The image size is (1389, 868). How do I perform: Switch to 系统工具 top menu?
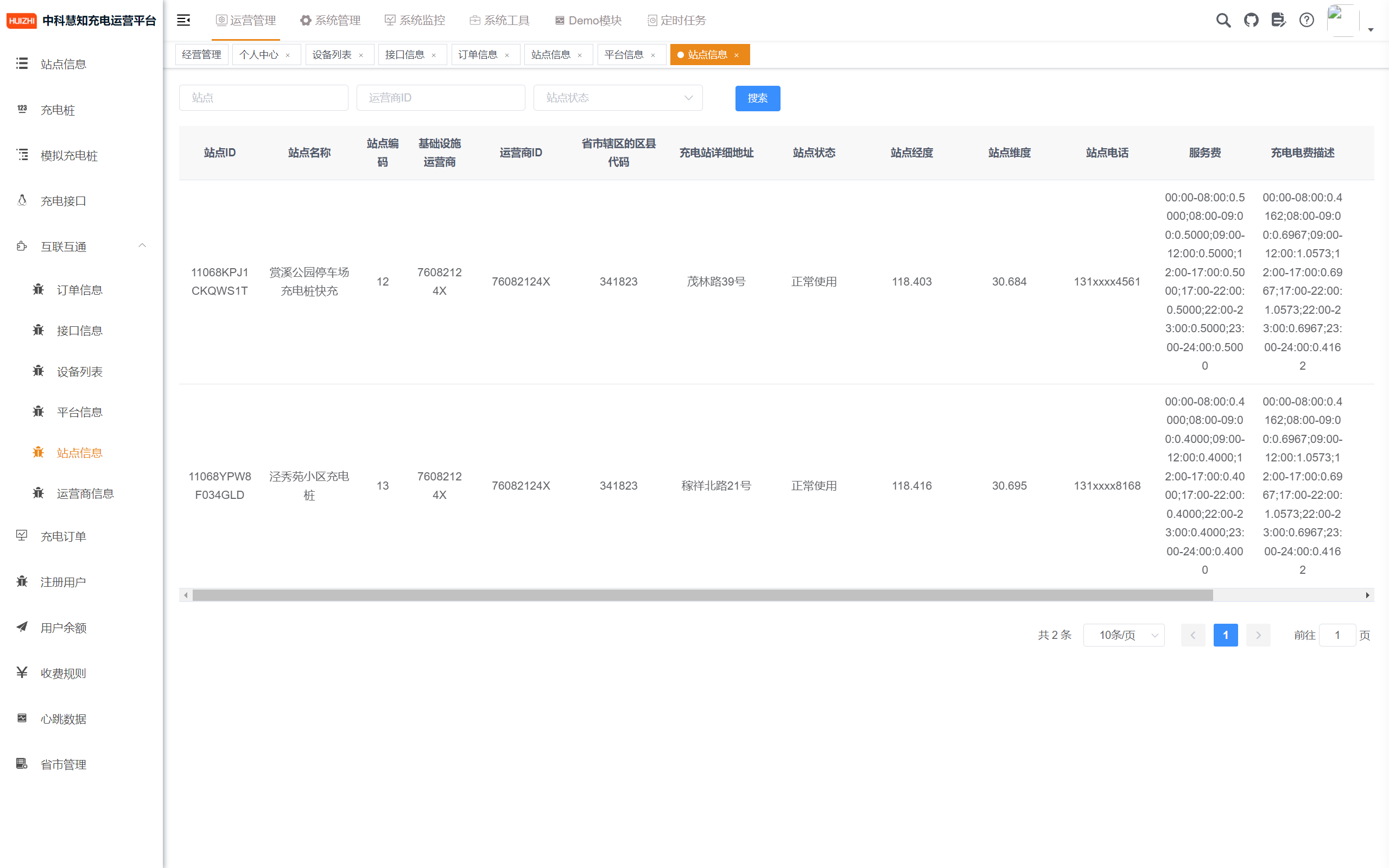click(499, 20)
